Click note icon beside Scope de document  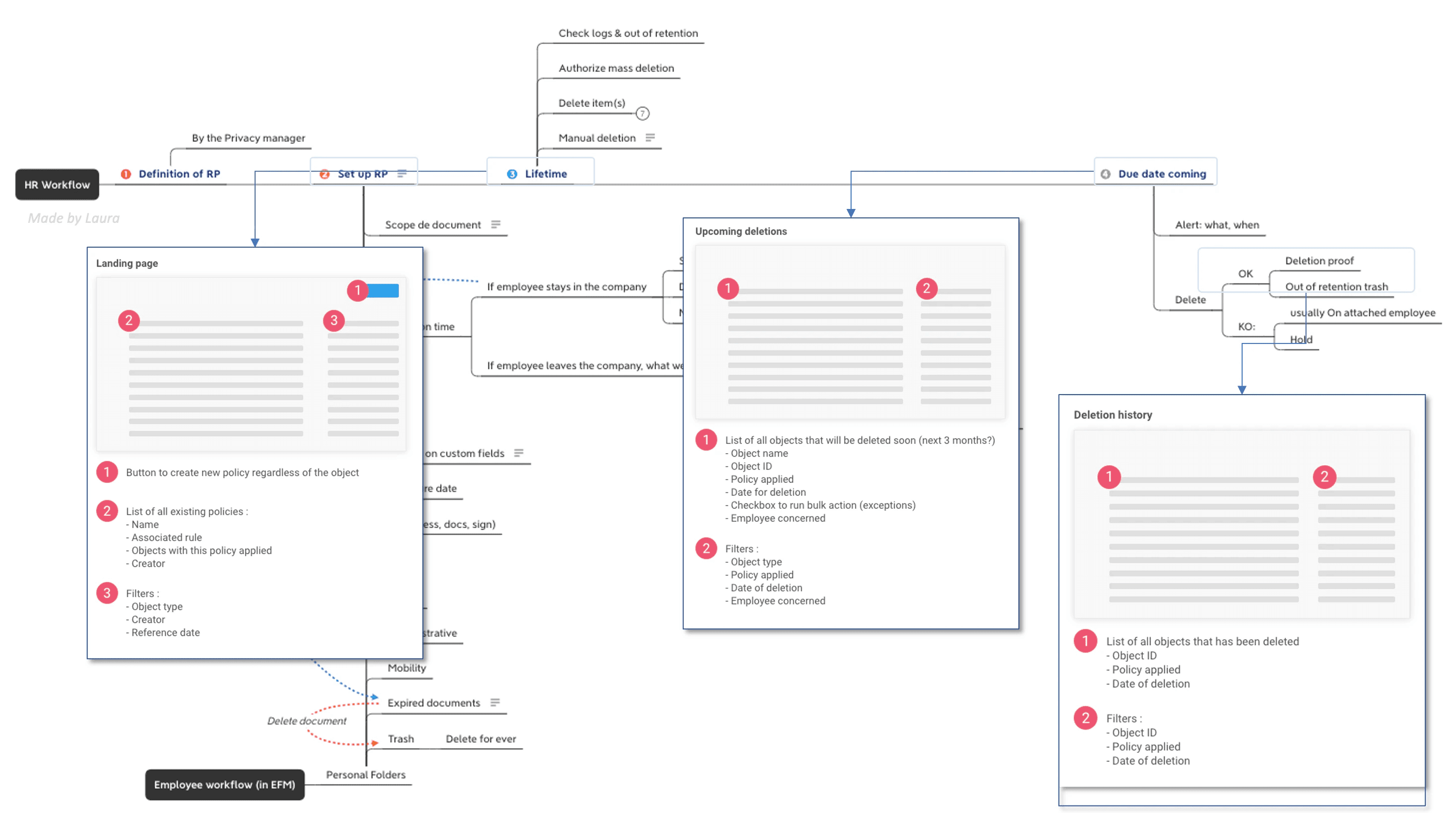[496, 224]
